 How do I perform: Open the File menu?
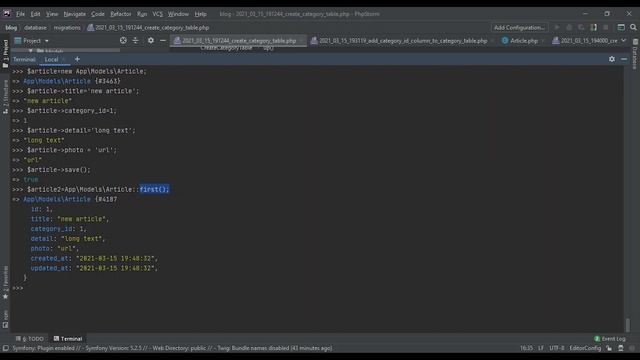coord(20,14)
